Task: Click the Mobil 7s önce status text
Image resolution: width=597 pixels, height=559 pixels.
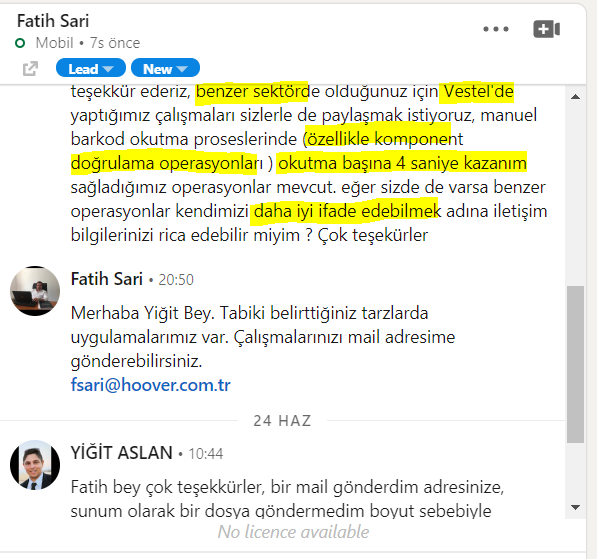Action: pyautogui.click(x=88, y=43)
